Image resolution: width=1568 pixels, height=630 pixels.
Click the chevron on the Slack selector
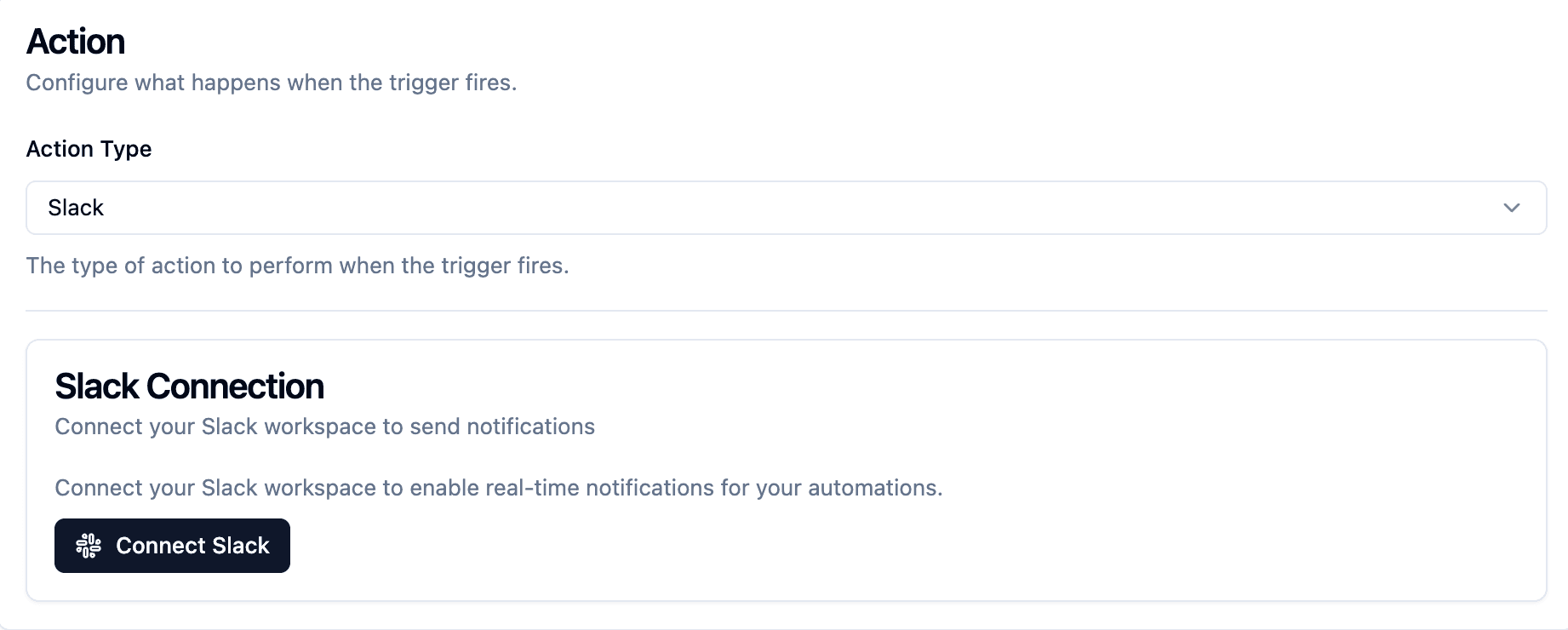point(1512,208)
